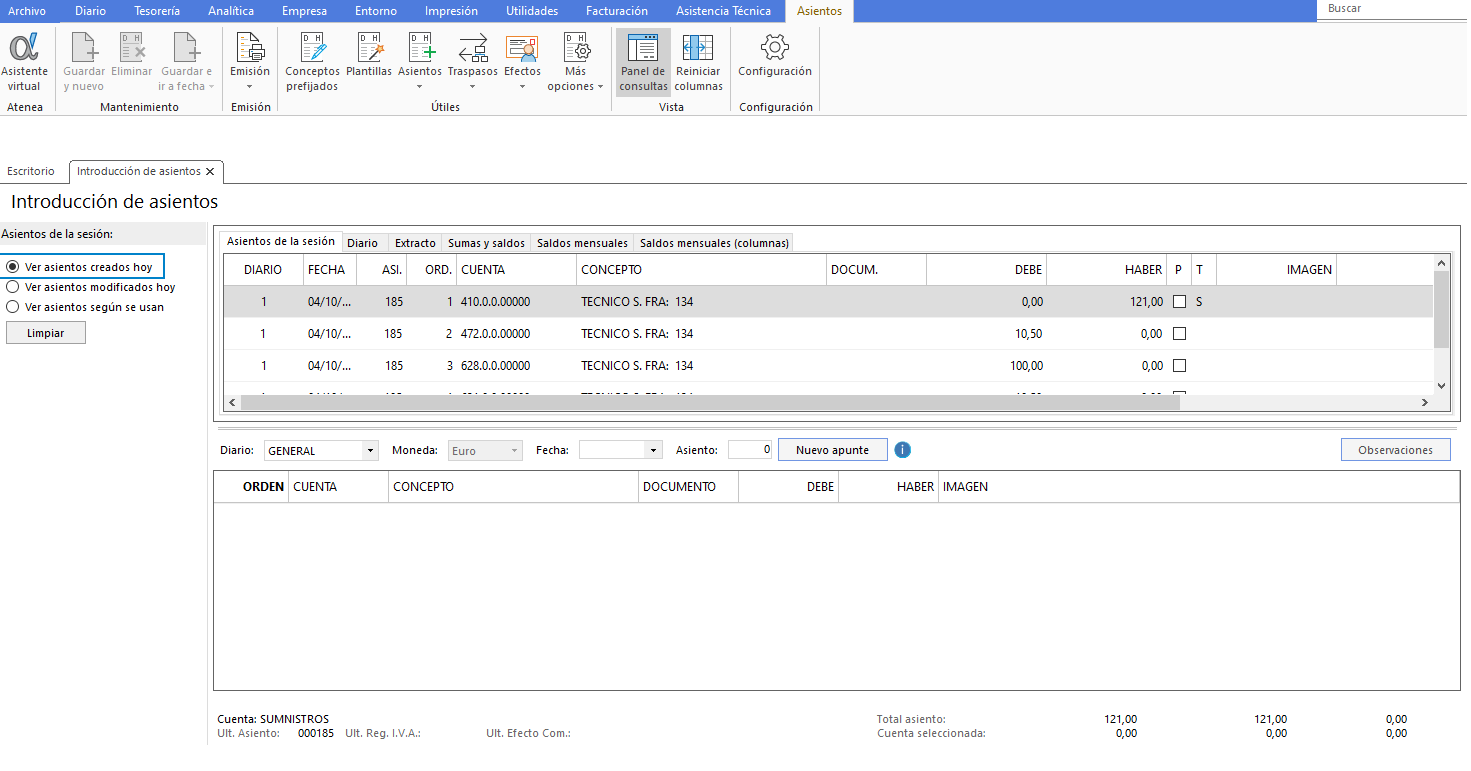Tick the P checkbox for account 628.0.0.00000
1471x771 pixels.
point(1179,365)
